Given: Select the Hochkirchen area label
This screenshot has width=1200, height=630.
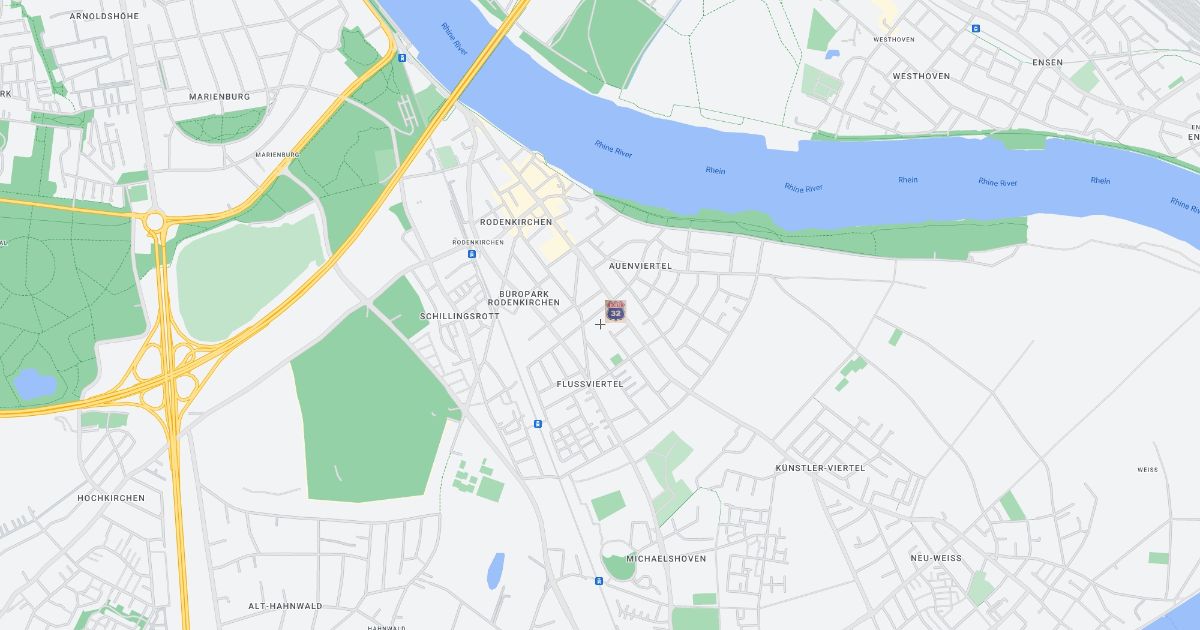Looking at the screenshot, I should (x=111, y=498).
